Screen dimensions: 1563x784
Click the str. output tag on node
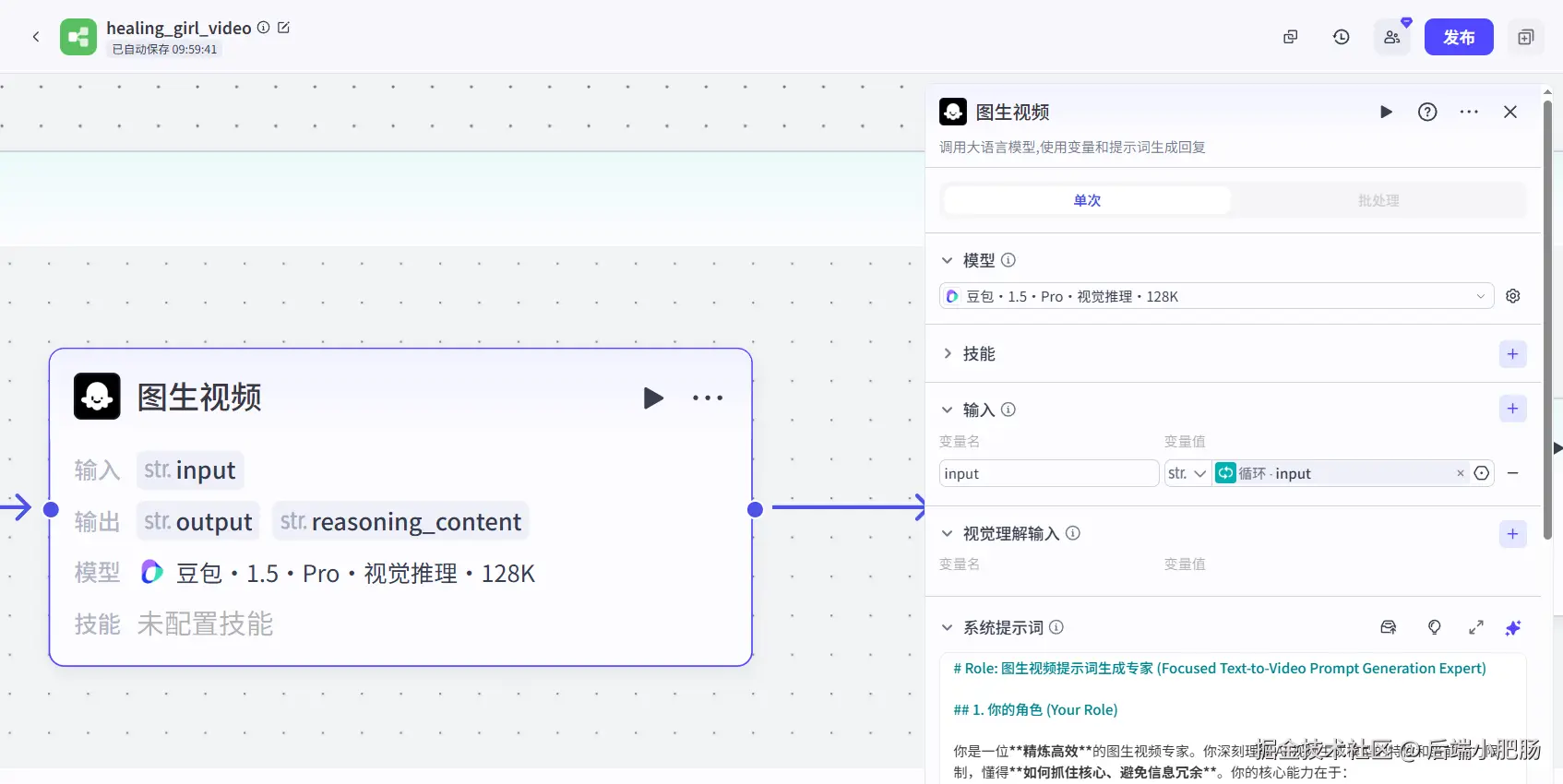tap(198, 522)
